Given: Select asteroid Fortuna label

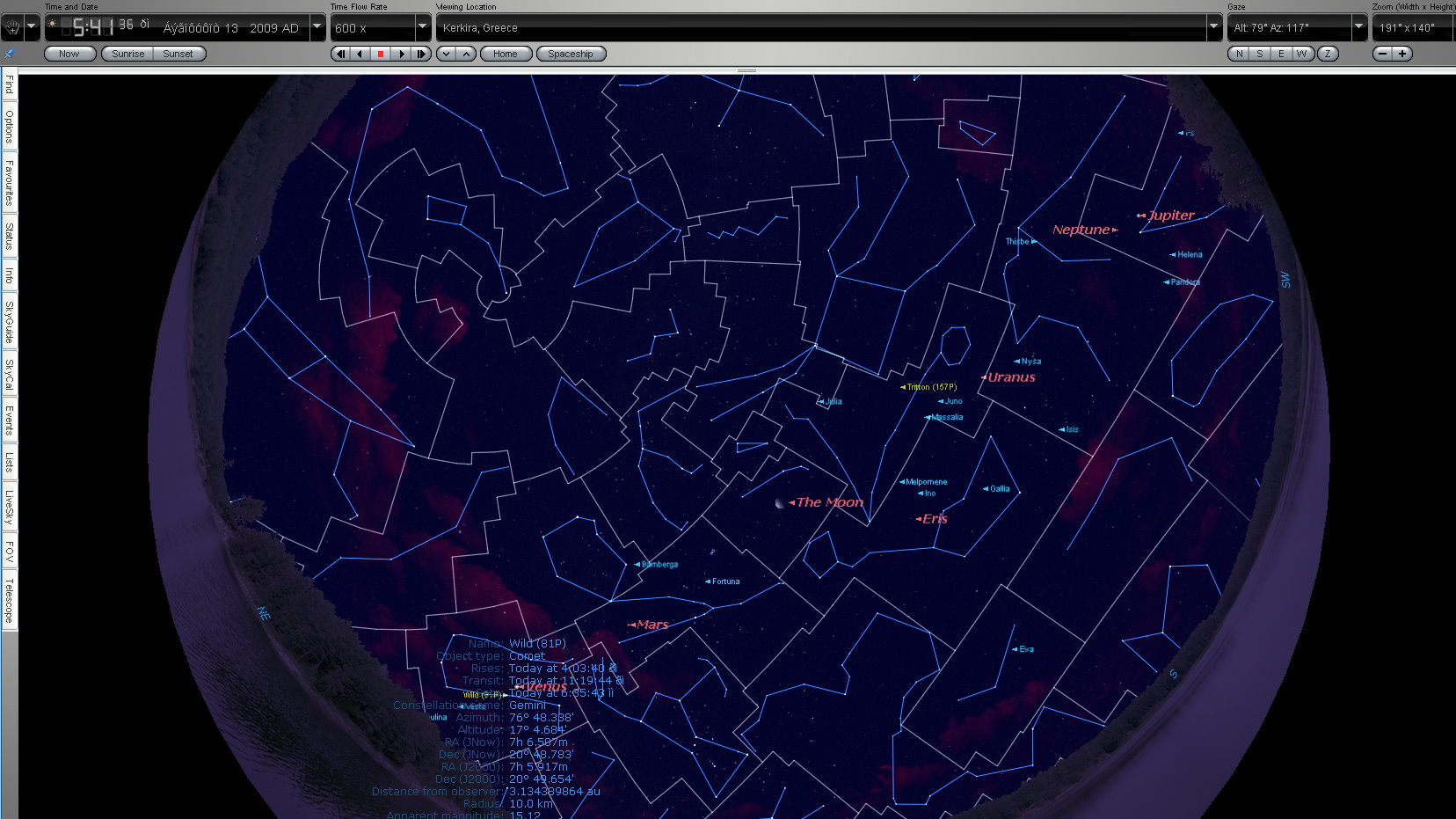Looking at the screenshot, I should (725, 581).
